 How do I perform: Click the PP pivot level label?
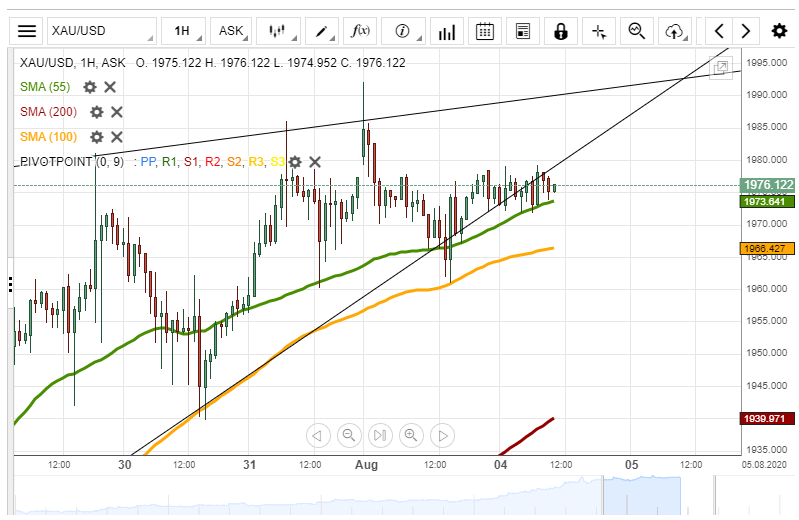148,162
